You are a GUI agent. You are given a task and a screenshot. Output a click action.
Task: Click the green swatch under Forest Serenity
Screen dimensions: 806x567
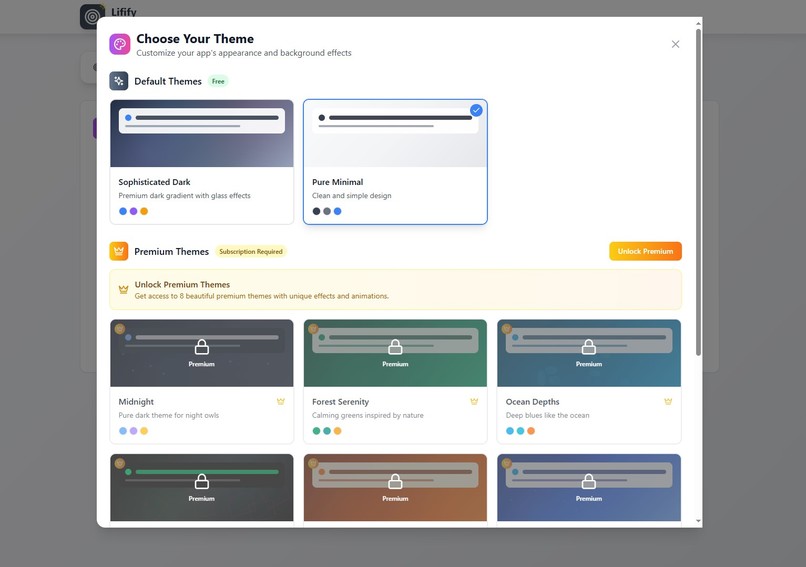pos(316,431)
